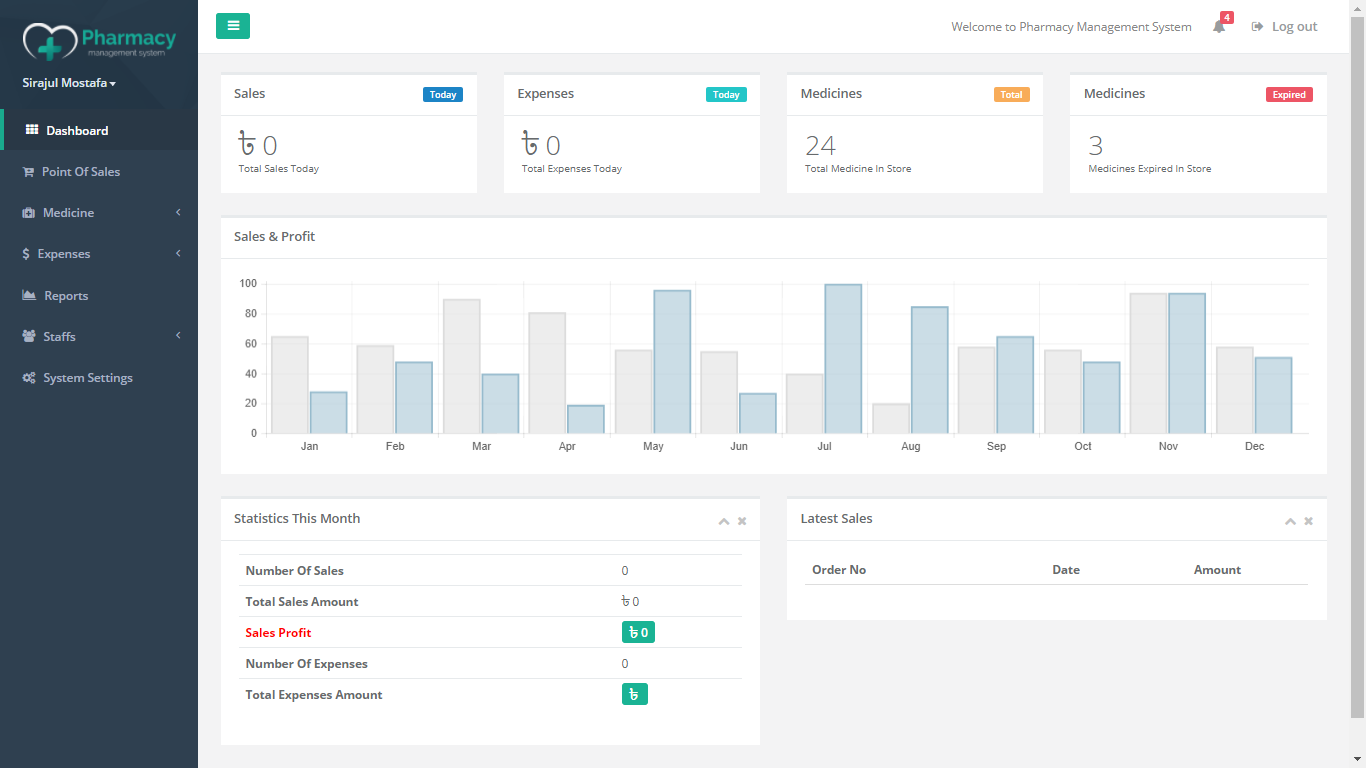Click the gears icon beside System Settings
Image resolution: width=1366 pixels, height=768 pixels.
[29, 378]
